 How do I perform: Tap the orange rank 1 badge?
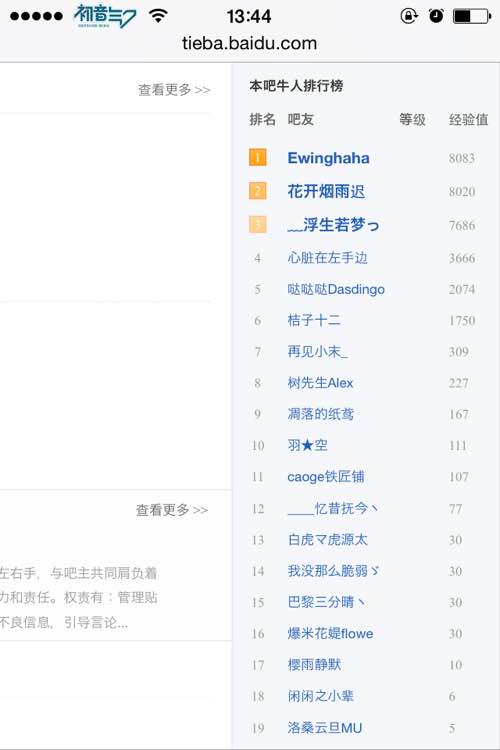pos(257,157)
